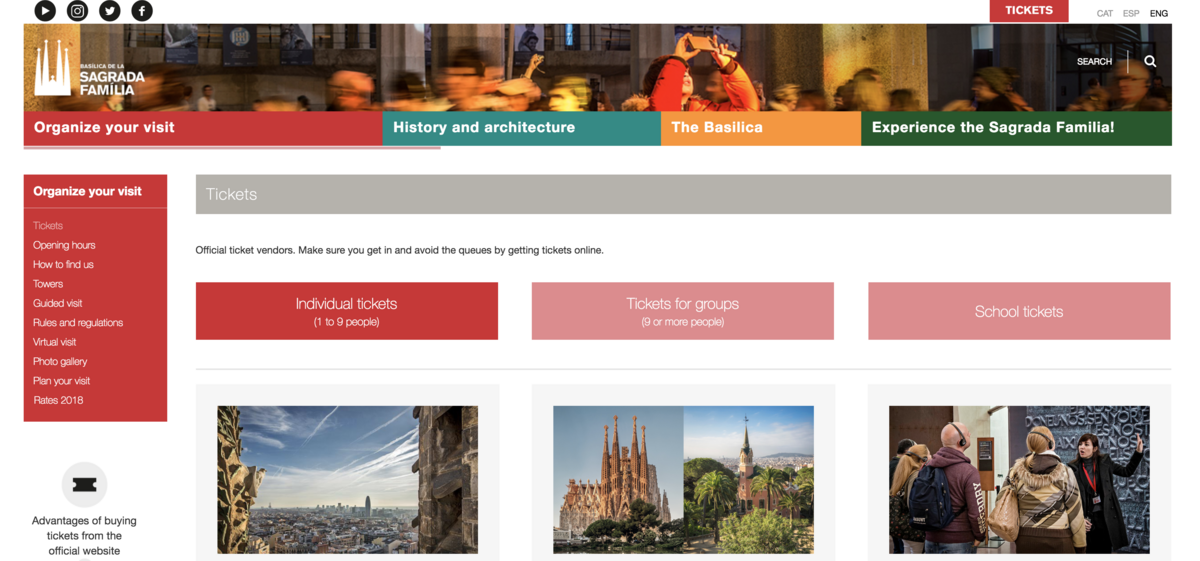Screen dimensions: 1200x561
Task: Click the city skyline view thumbnail
Action: coord(347,480)
